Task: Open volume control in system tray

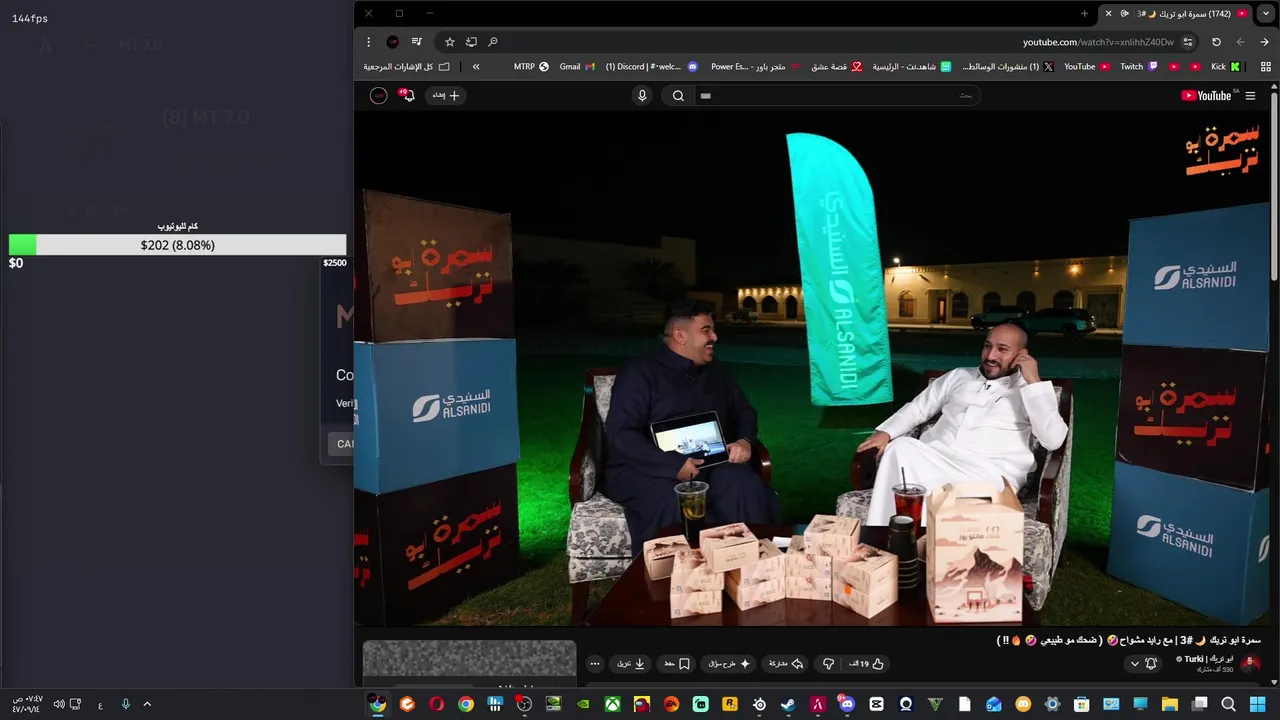Action: (59, 704)
